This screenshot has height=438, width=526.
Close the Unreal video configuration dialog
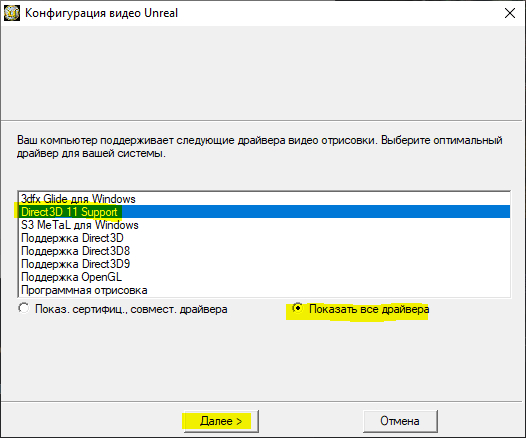(x=510, y=13)
